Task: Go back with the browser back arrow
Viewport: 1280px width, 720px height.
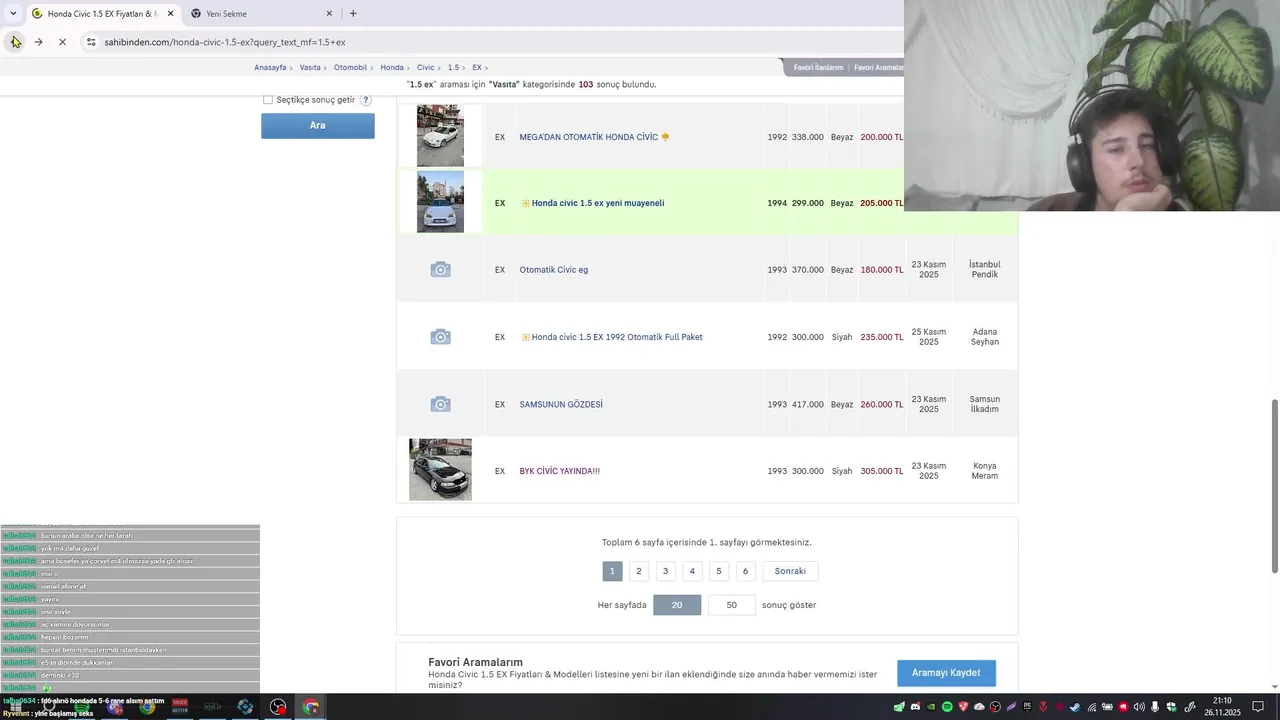Action: coord(15,42)
